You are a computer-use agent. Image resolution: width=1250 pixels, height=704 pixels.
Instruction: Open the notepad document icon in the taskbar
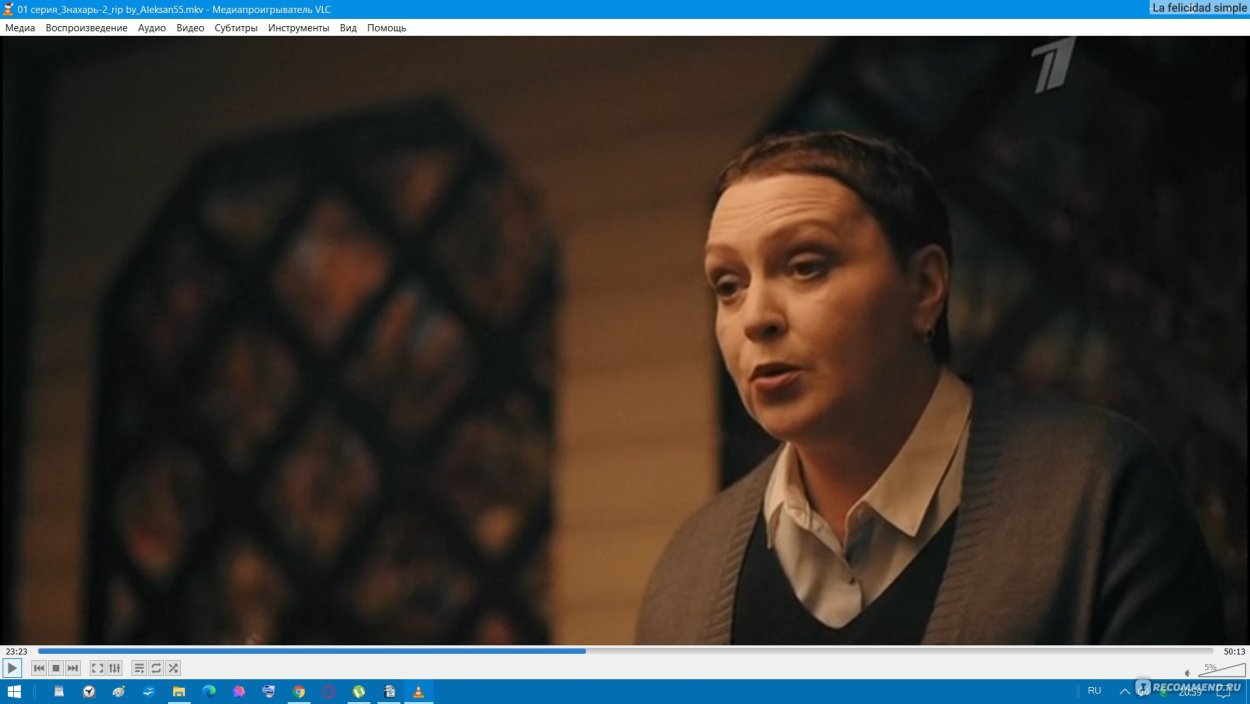coord(59,691)
